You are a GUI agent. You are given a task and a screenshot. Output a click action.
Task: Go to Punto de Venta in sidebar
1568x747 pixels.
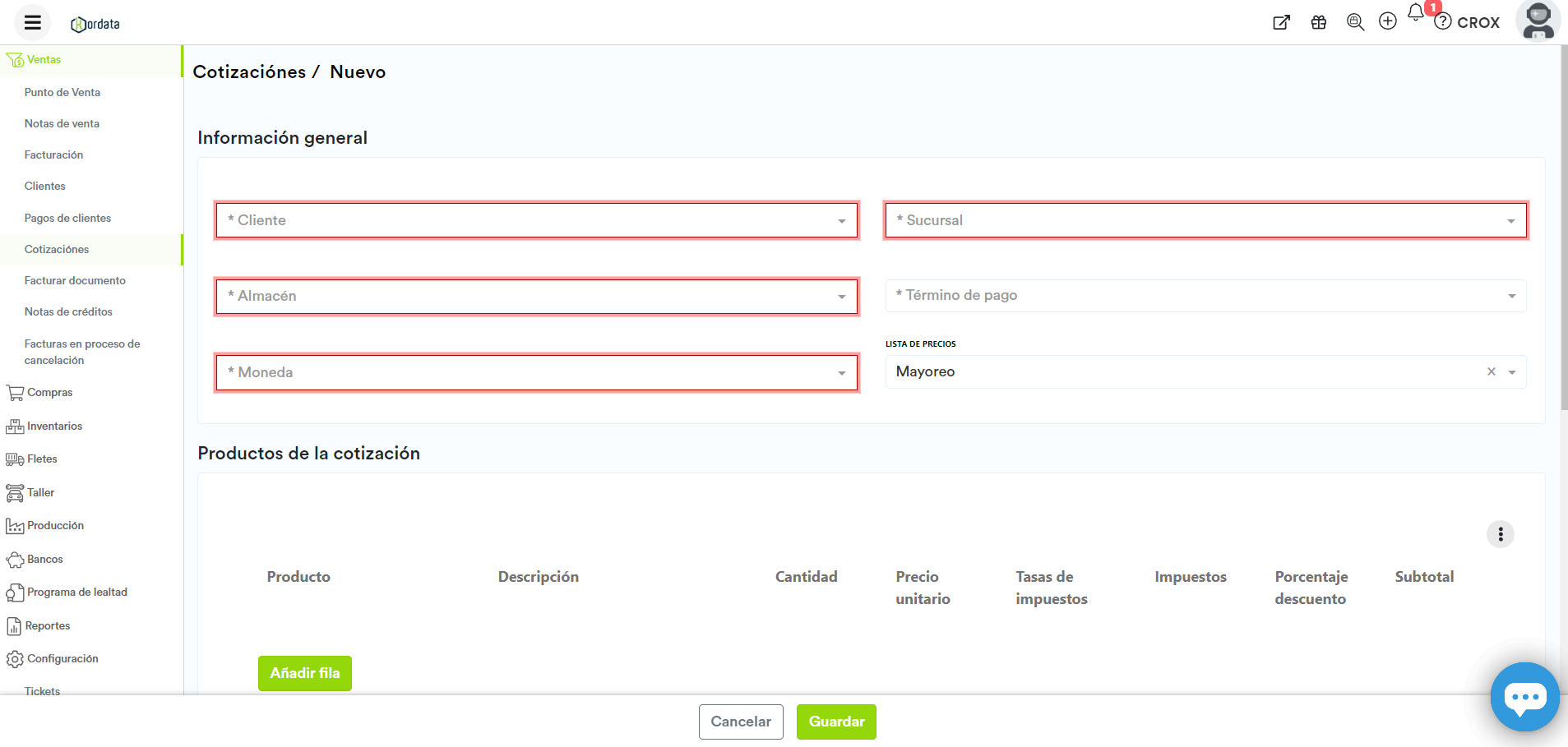click(62, 92)
